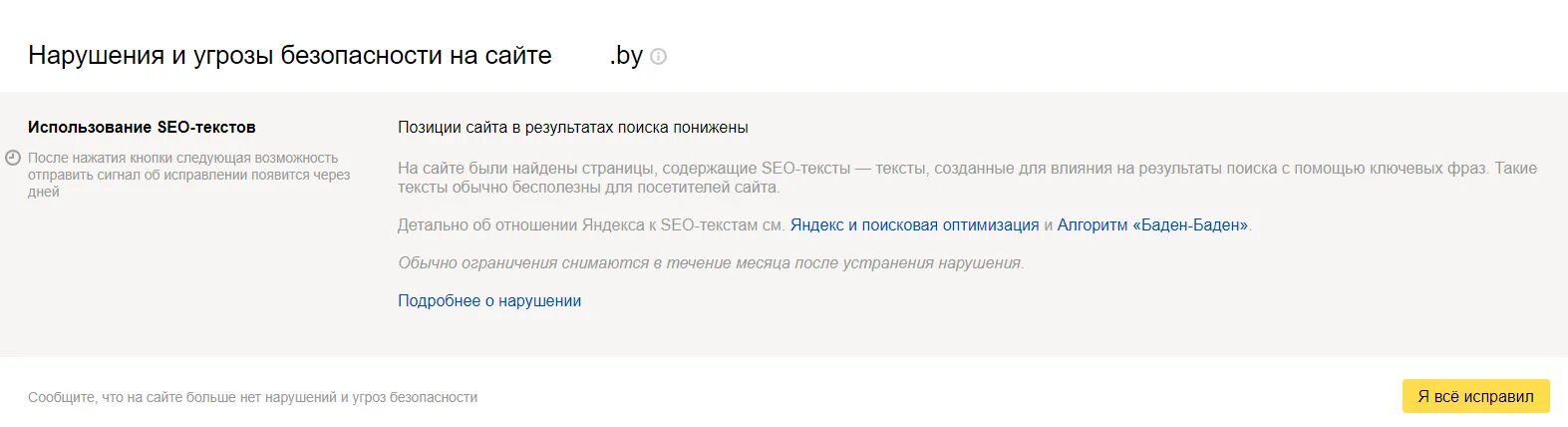
Task: Click the italic note 'Обычно ограничения снимаются'
Action: [x=711, y=263]
